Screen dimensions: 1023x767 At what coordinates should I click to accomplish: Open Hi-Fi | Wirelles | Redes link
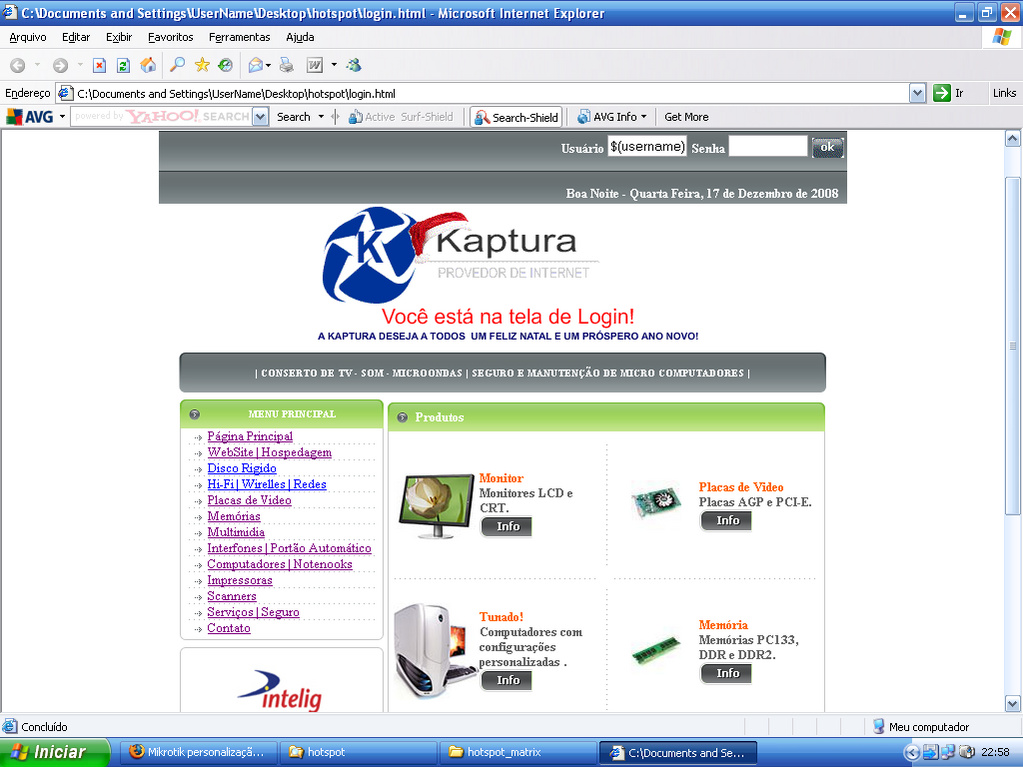[x=267, y=484]
